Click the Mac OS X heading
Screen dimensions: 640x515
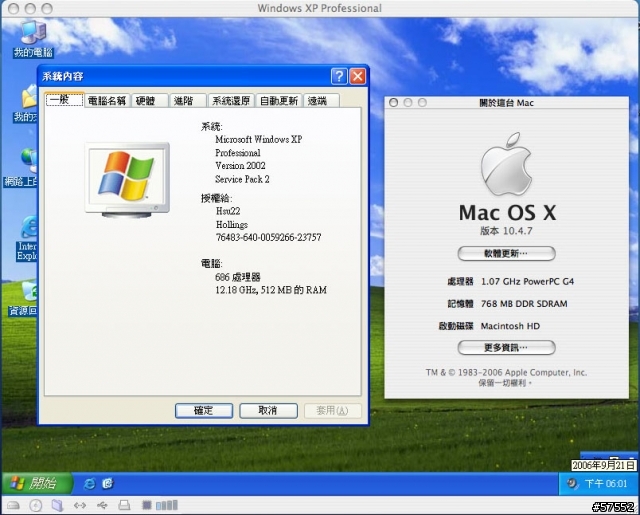pos(507,212)
